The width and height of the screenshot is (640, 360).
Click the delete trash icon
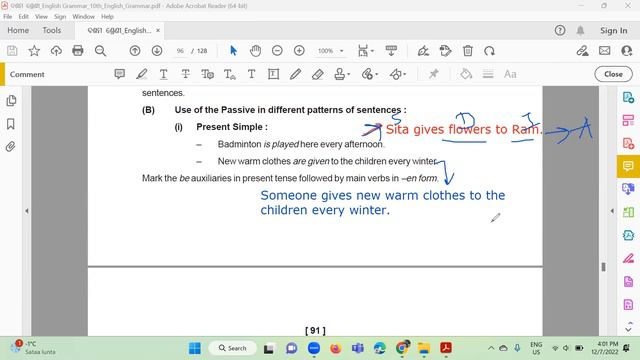[468, 51]
